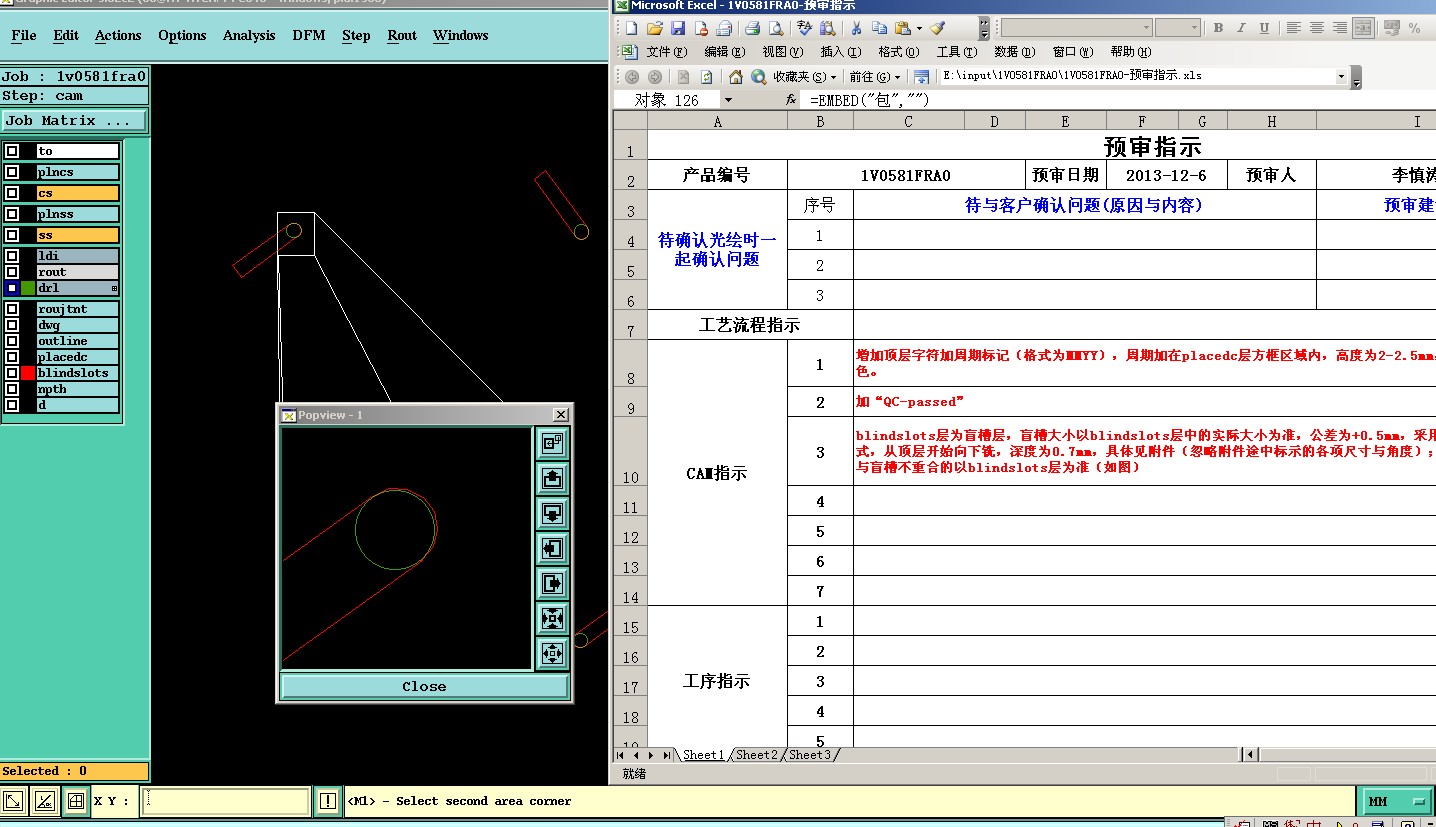Click Excel Merge and Center icon
This screenshot has width=1436, height=827.
[x=1363, y=28]
